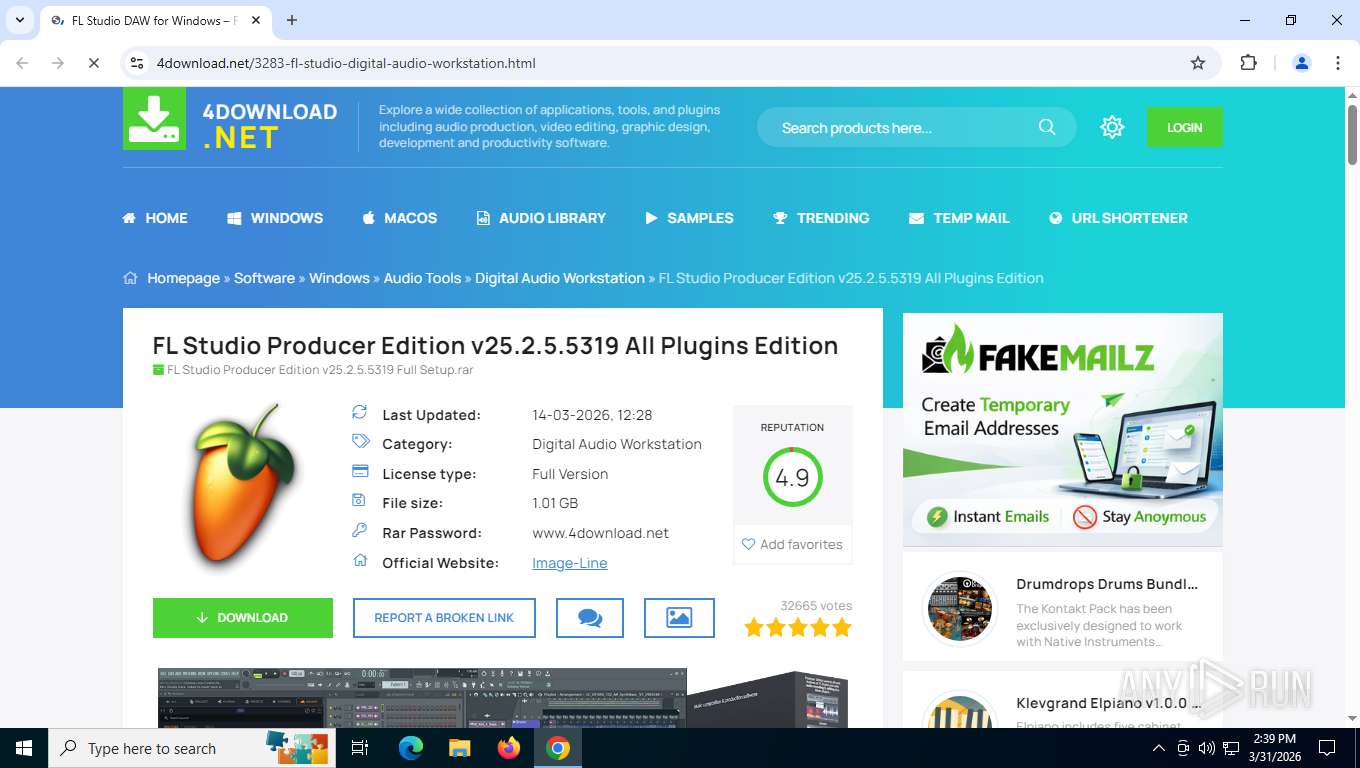Open the Chrome extensions puzzle icon
This screenshot has width=1360, height=768.
[x=1248, y=63]
